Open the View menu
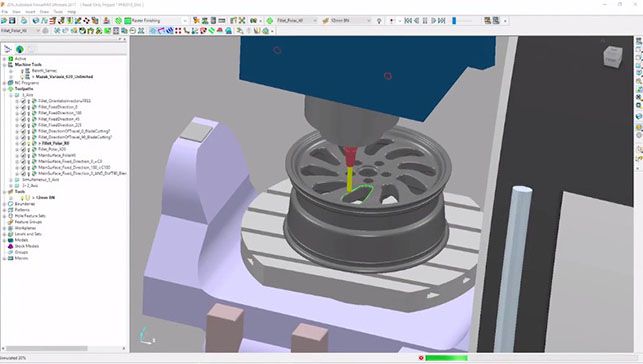Screen dimensions: 643x364 [x=16, y=12]
